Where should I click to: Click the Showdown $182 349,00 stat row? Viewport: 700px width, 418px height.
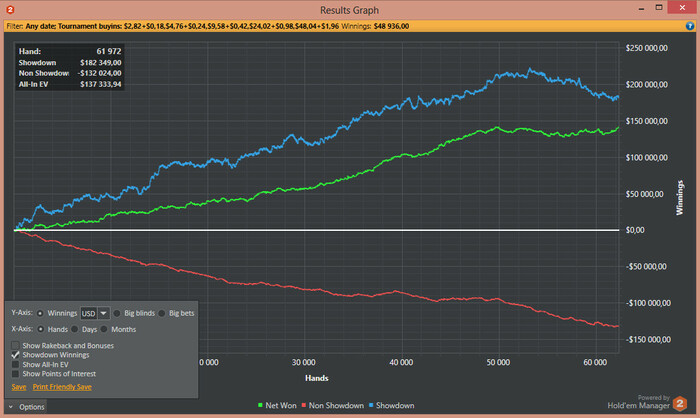pyautogui.click(x=70, y=63)
